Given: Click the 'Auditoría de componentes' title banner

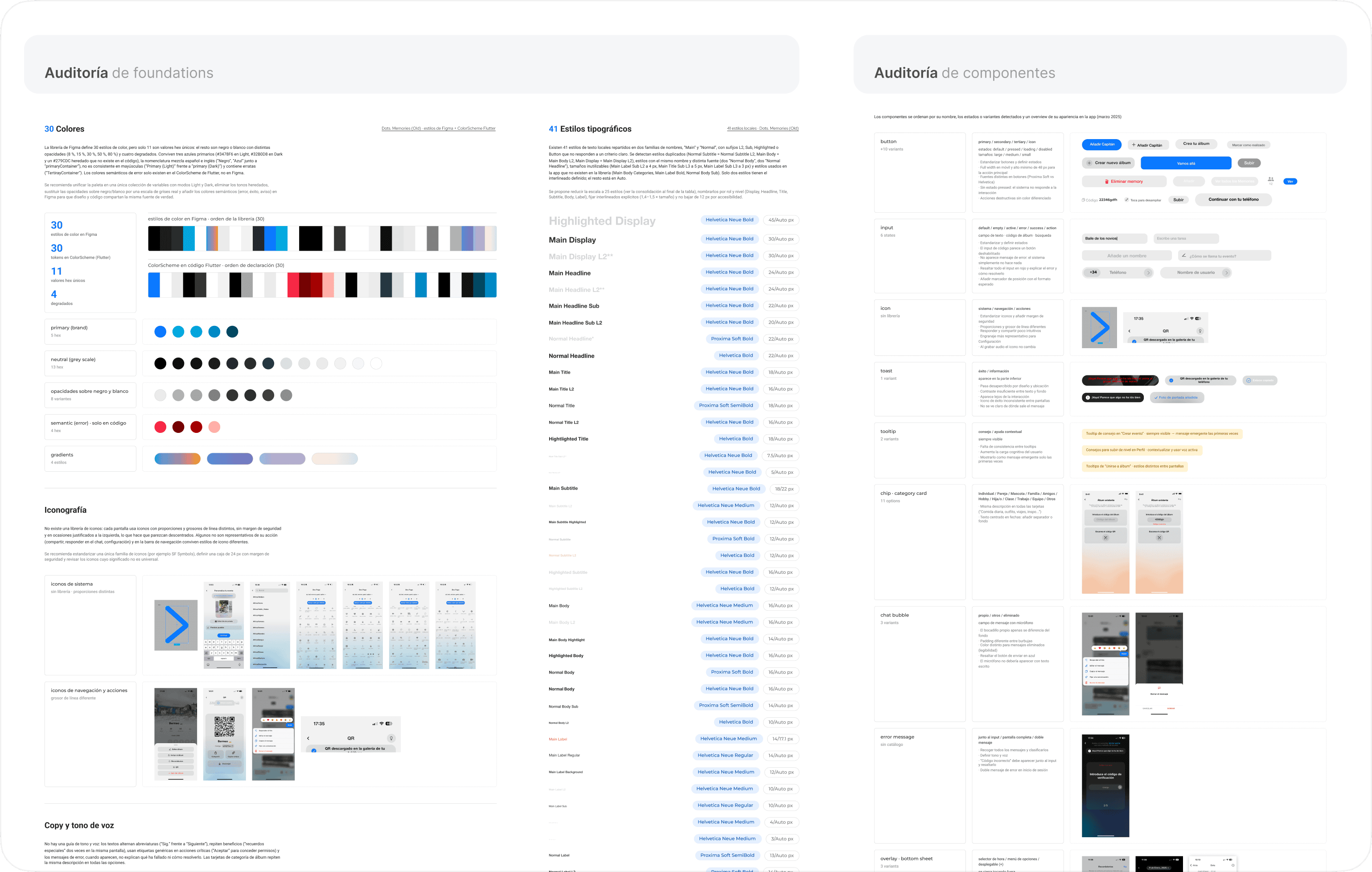Looking at the screenshot, I should [x=1100, y=64].
